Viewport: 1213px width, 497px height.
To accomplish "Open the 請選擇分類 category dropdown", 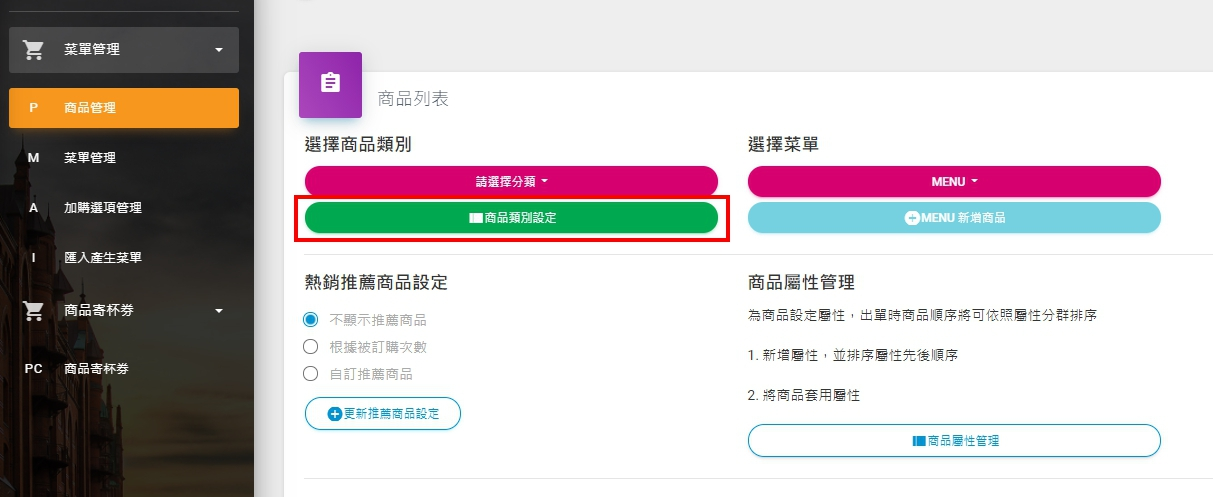I will [511, 182].
